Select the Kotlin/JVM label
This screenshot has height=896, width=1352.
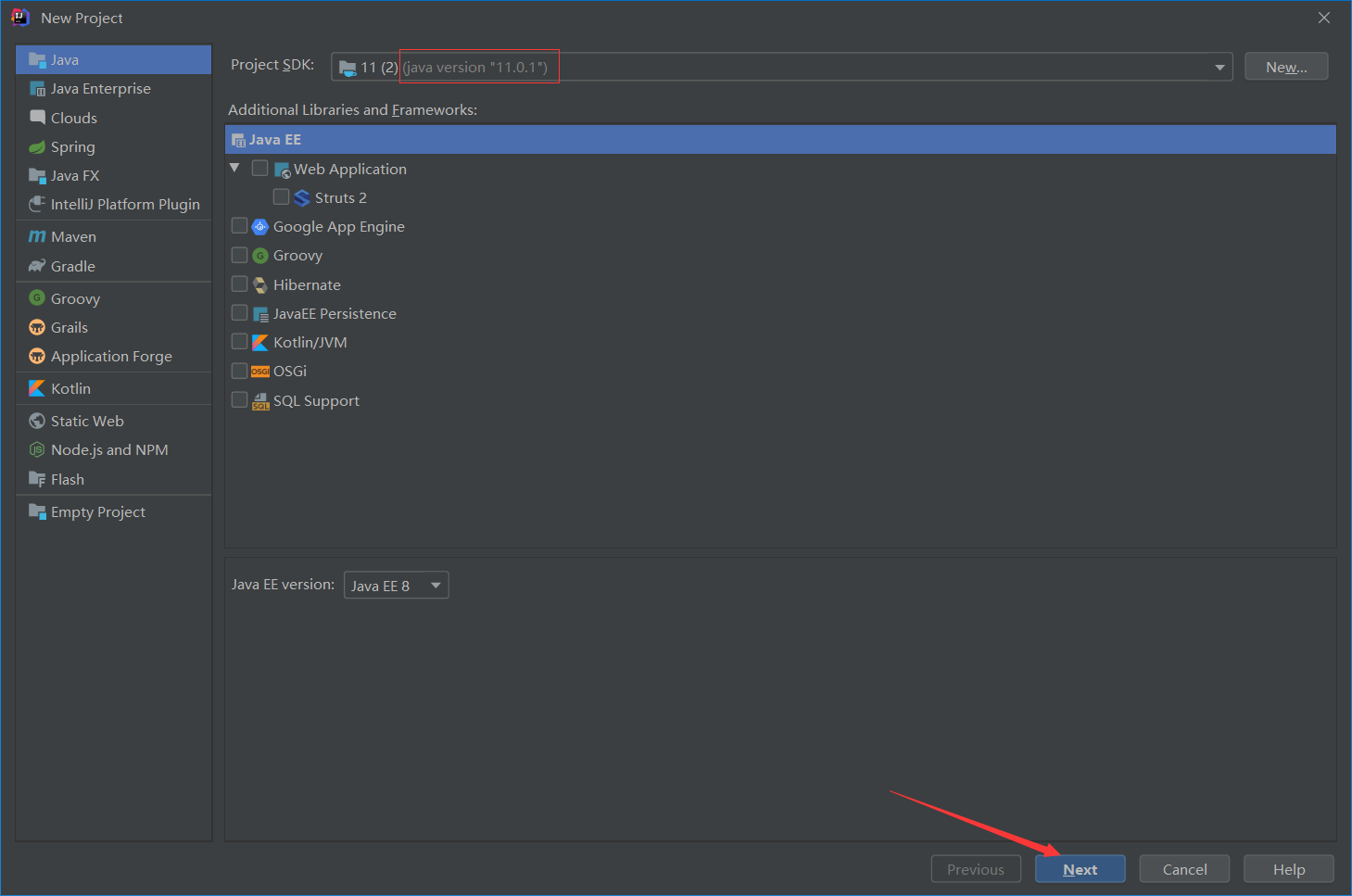pos(310,343)
